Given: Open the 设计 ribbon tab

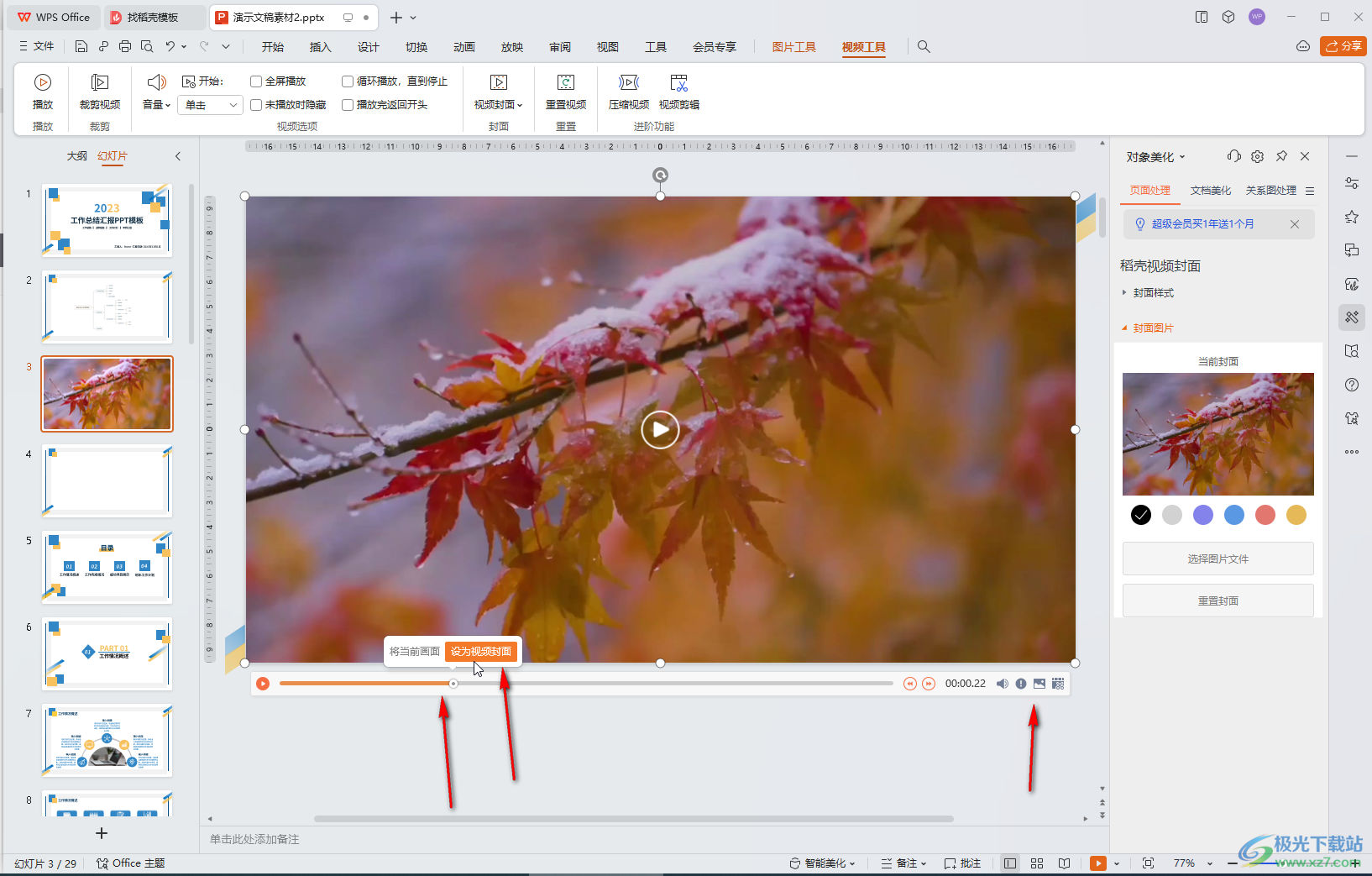Looking at the screenshot, I should 368,47.
